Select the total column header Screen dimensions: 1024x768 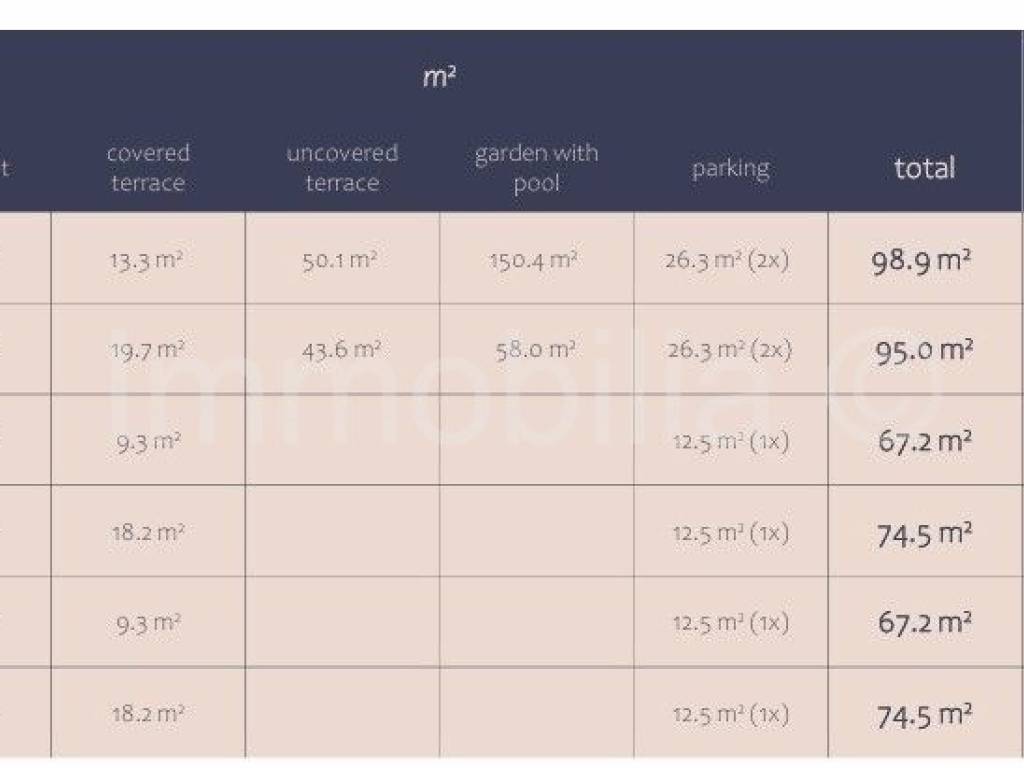point(925,168)
